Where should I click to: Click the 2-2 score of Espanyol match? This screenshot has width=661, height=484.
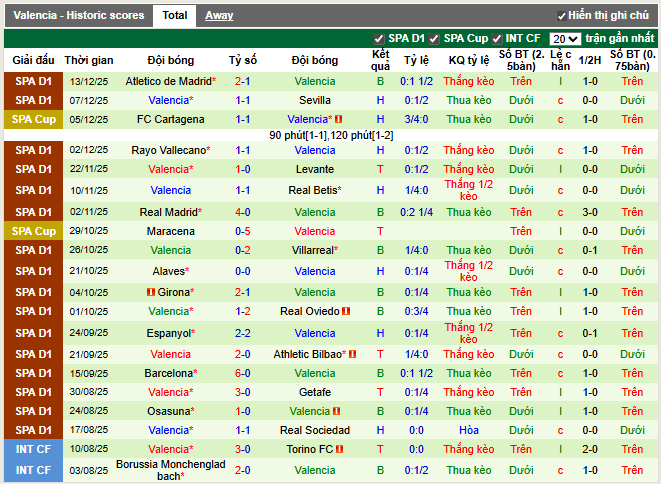tap(242, 333)
